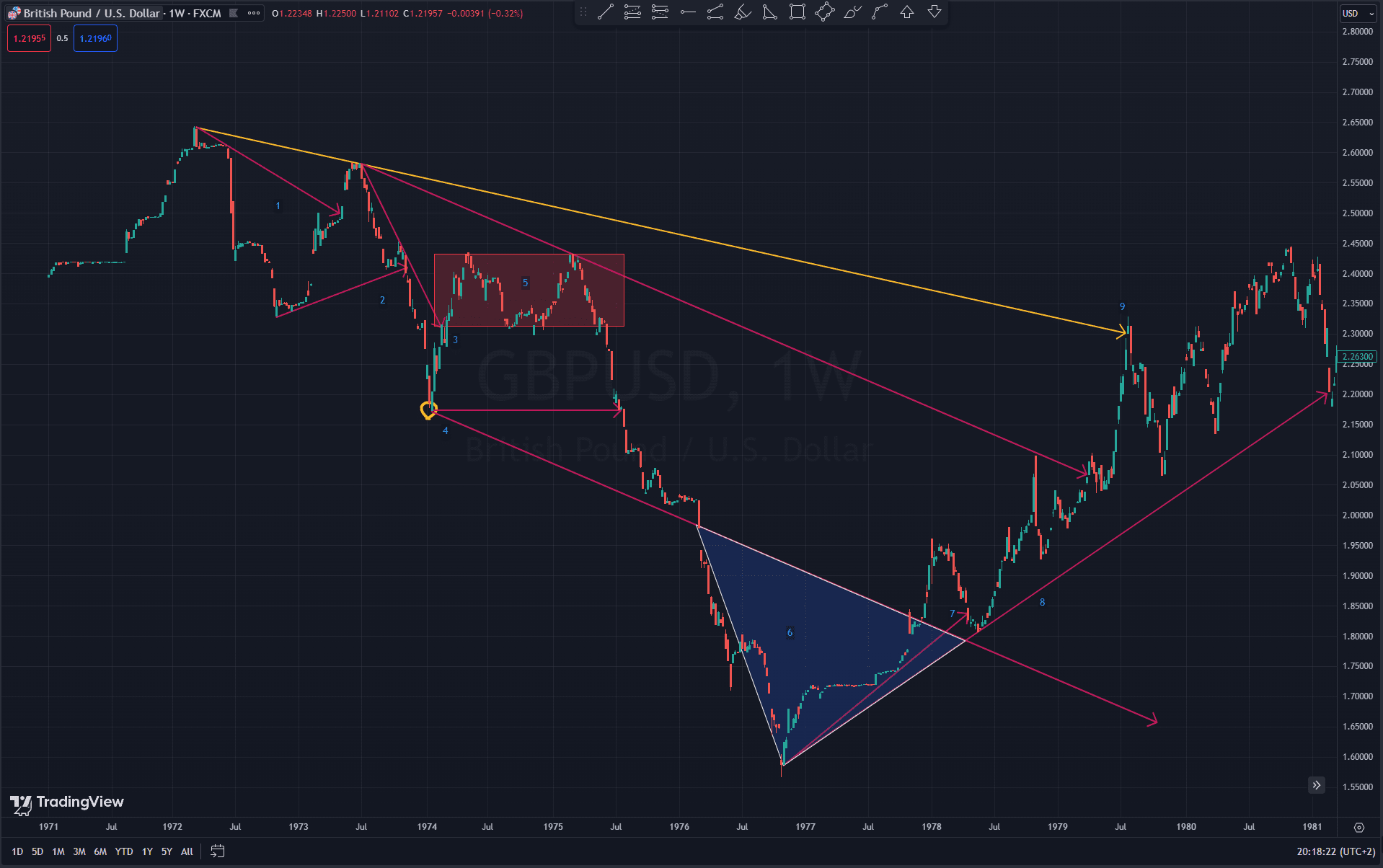The height and width of the screenshot is (868, 1383).
Task: Set time range to 6M
Action: (100, 851)
